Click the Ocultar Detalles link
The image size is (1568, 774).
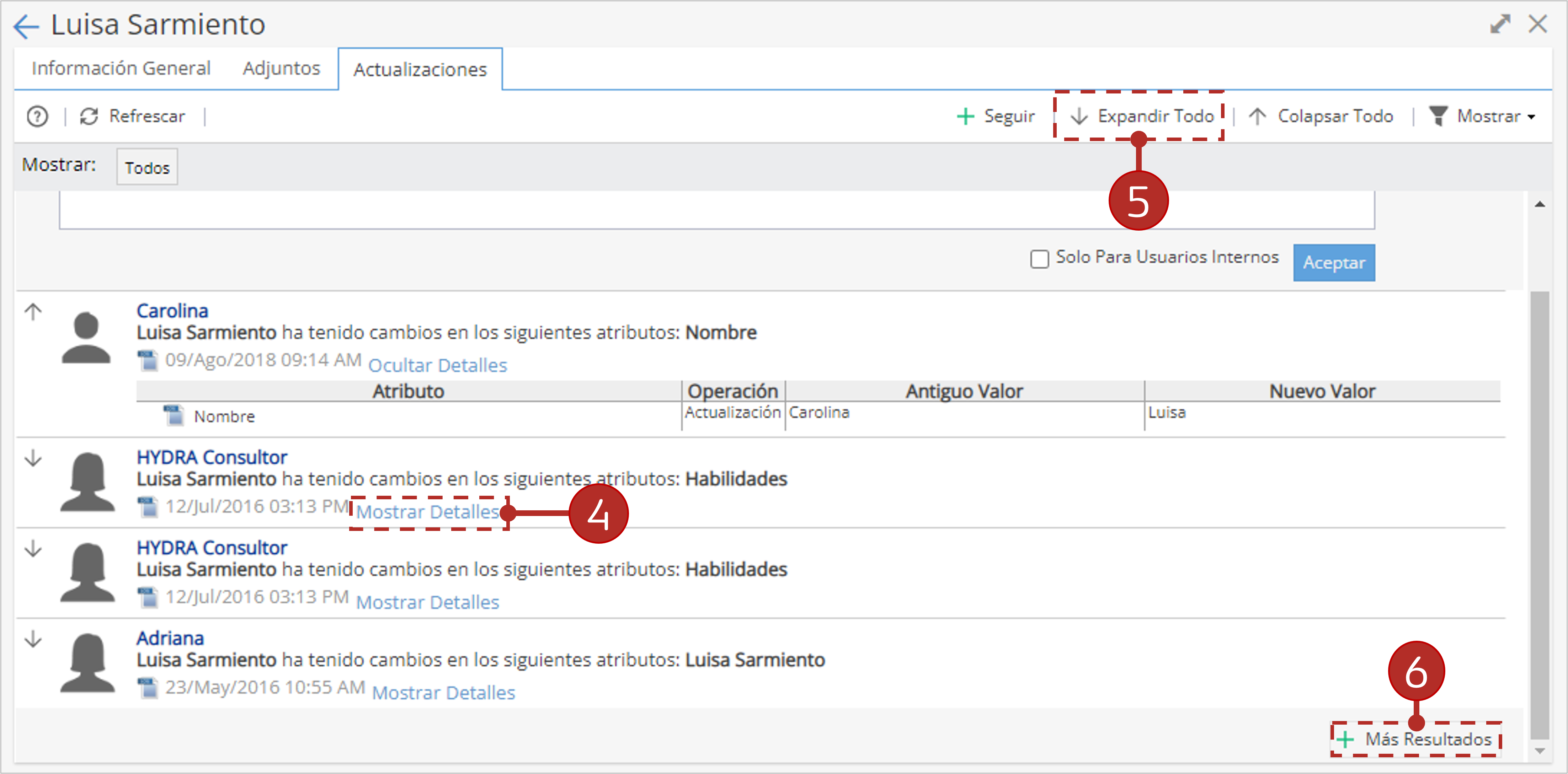[438, 365]
